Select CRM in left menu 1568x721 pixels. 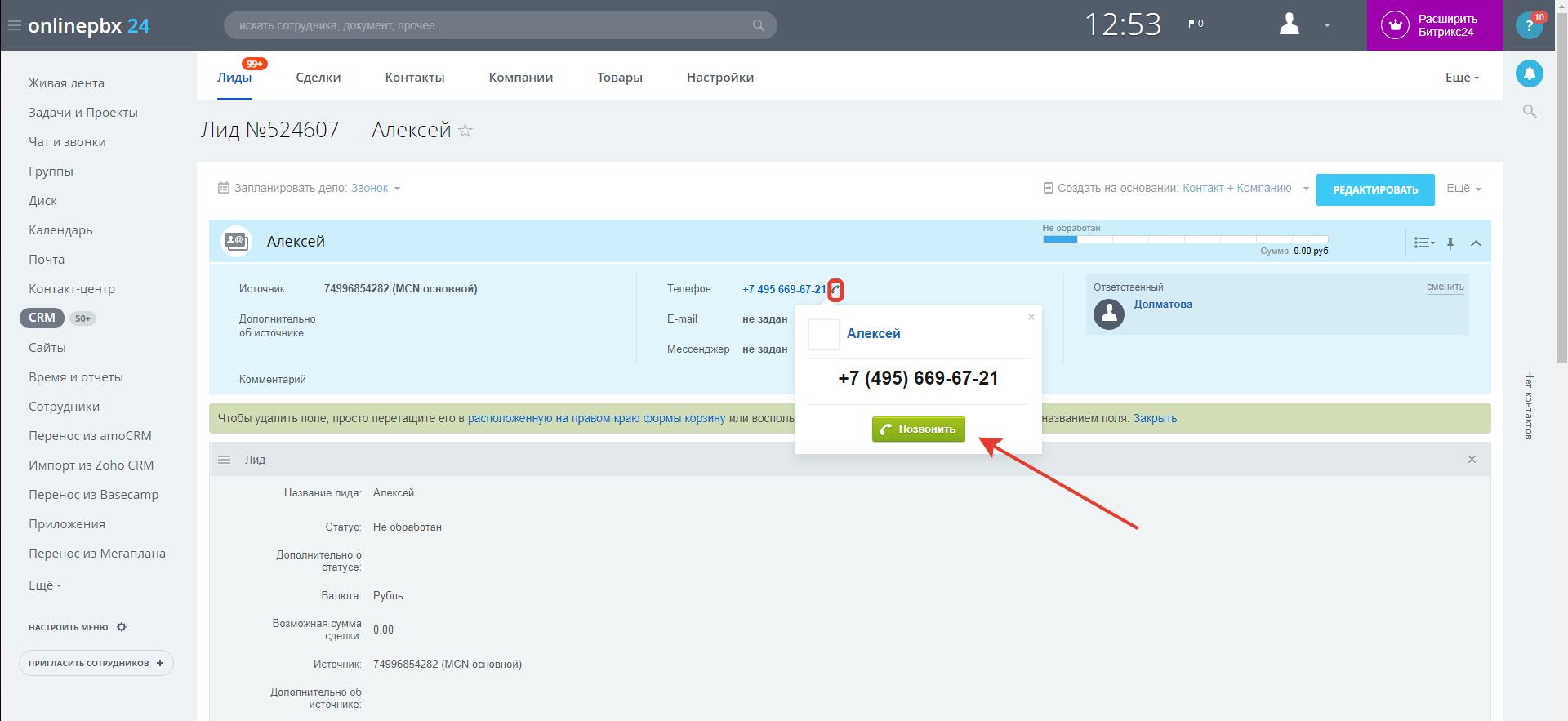(42, 318)
